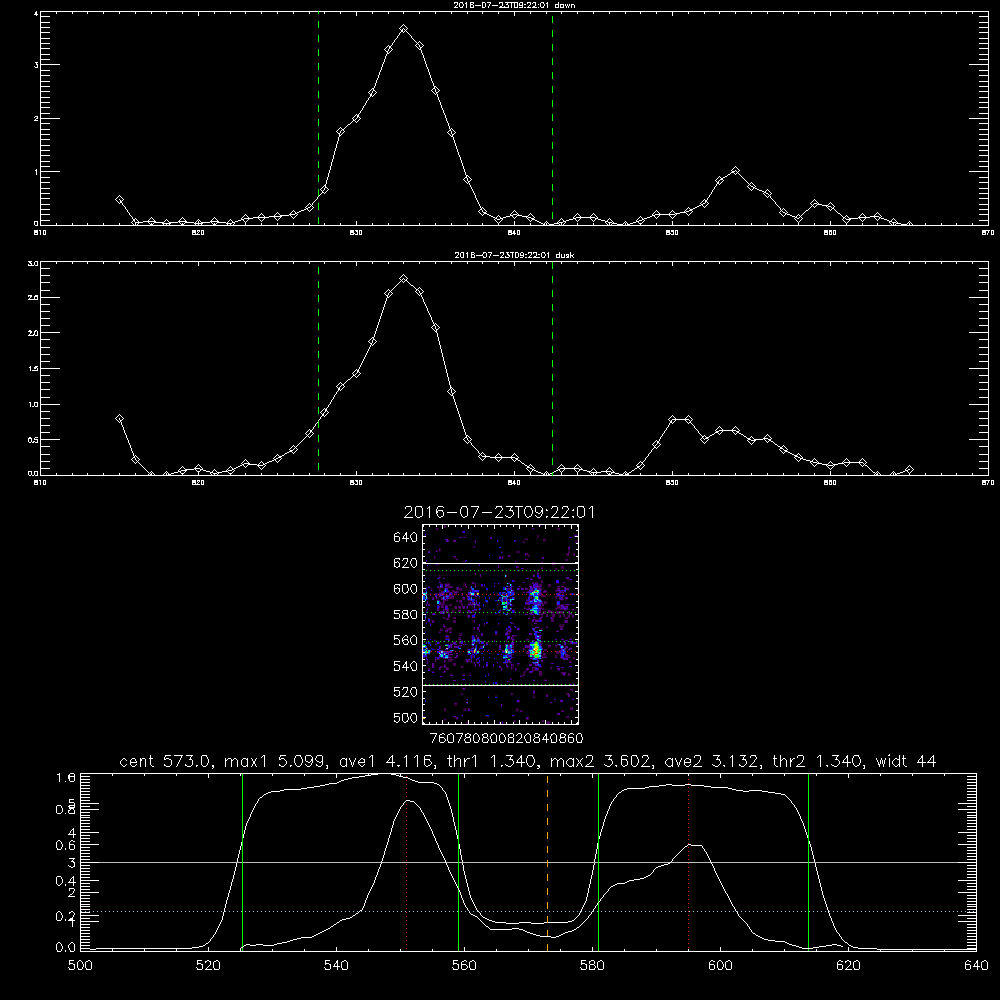Click y-axis label '500' beside spectral image
This screenshot has width=1000, height=1000.
[405, 717]
